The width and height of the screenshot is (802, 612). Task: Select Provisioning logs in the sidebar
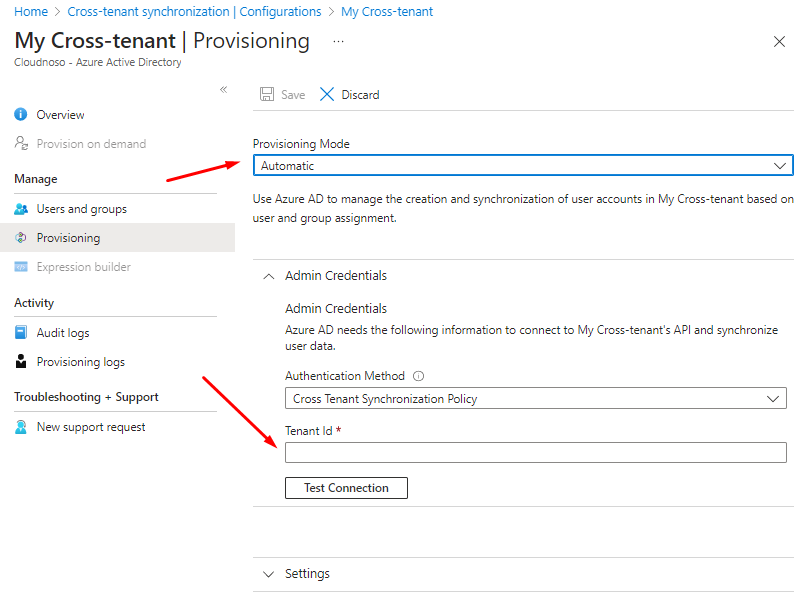click(x=80, y=362)
